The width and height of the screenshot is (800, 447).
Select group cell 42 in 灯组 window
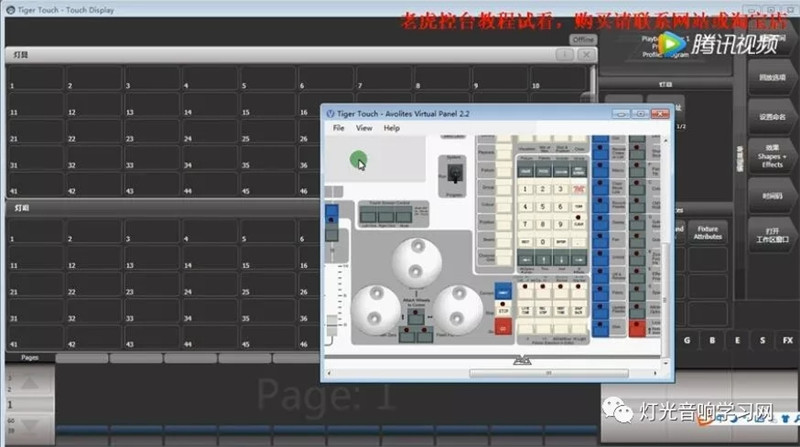coord(94,337)
